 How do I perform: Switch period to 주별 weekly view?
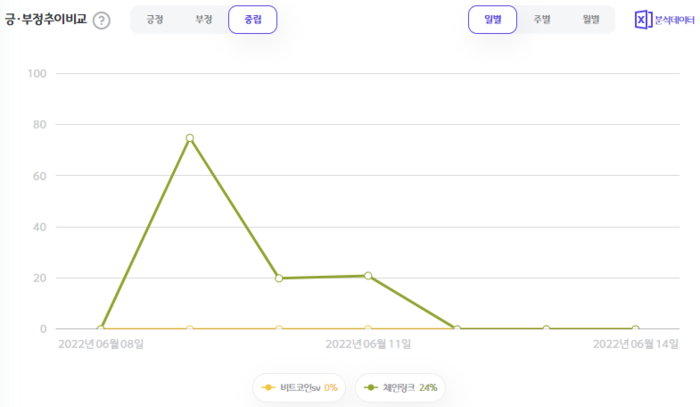coord(541,20)
